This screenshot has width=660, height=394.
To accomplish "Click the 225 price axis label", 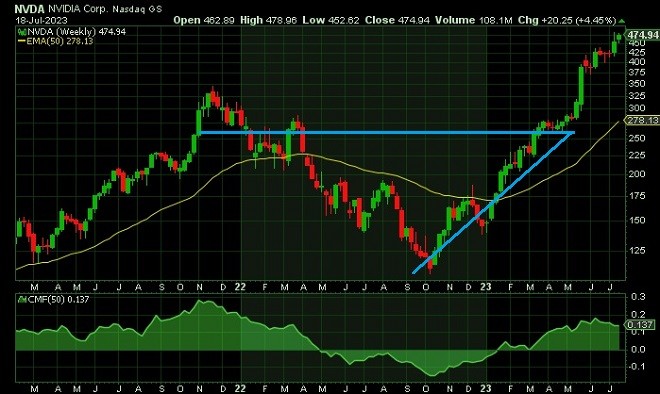I will [x=636, y=155].
